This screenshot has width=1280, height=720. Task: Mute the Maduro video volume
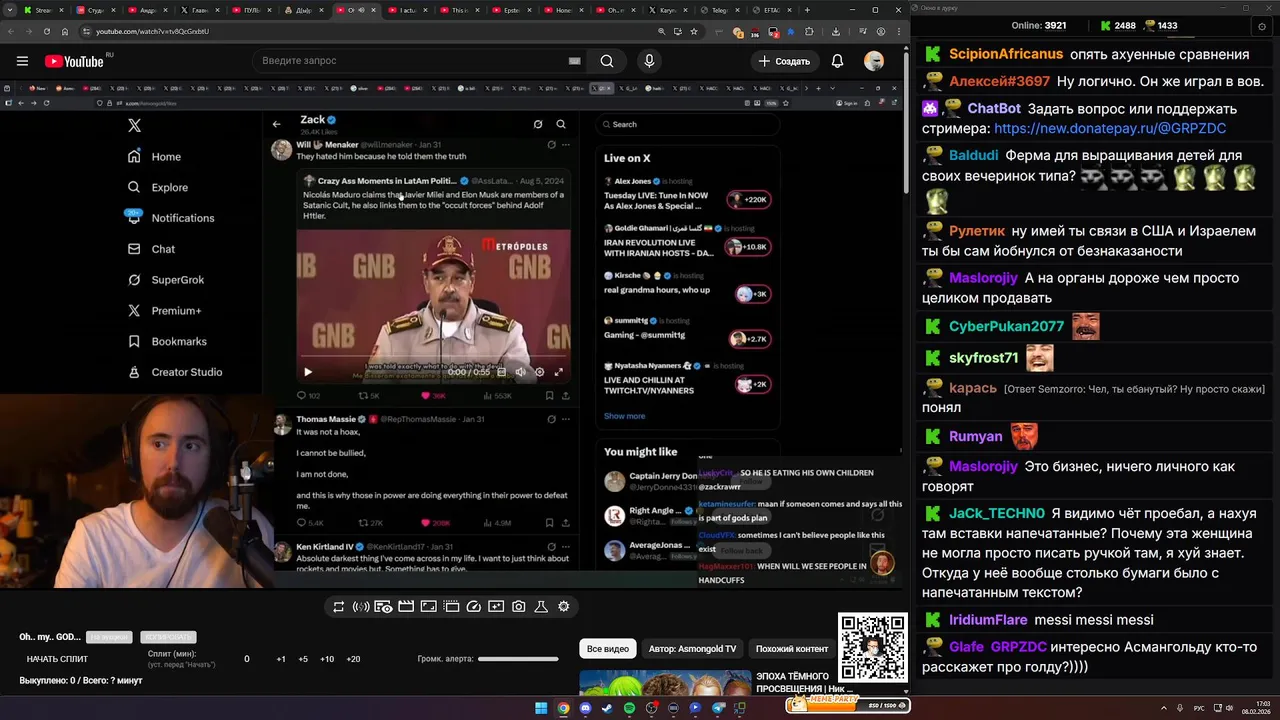coord(520,372)
